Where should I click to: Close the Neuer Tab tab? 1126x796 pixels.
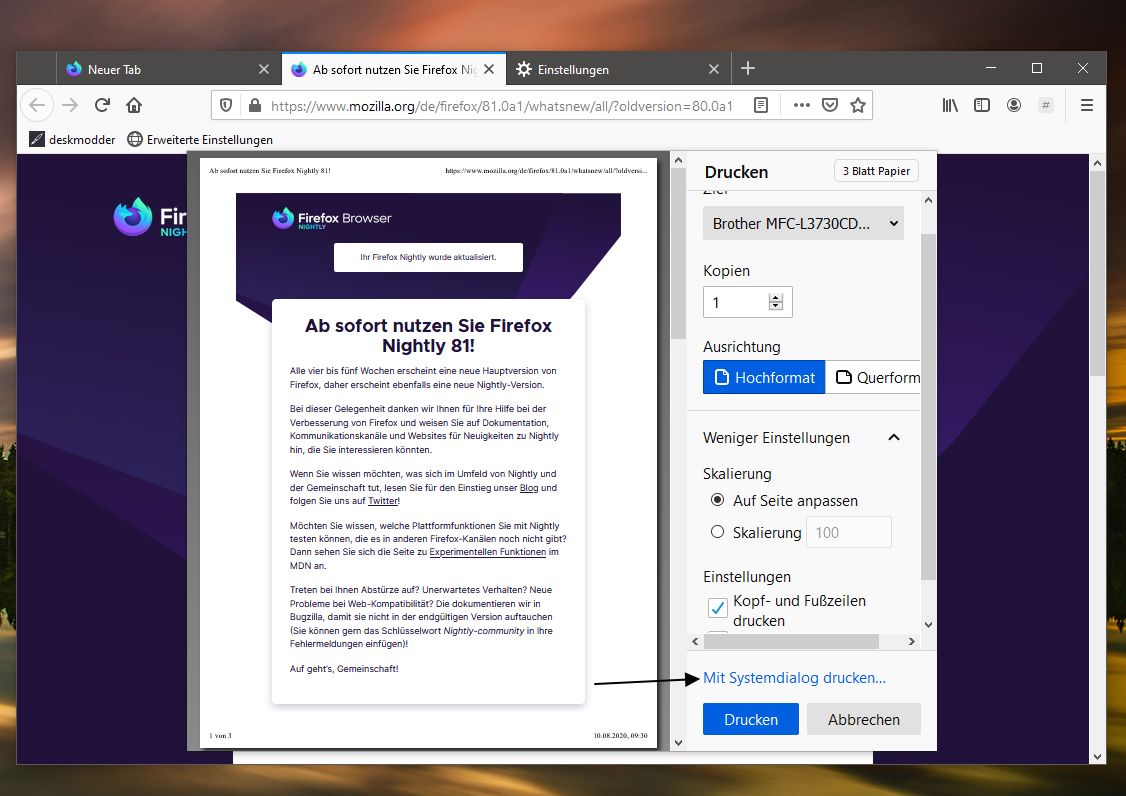(x=264, y=69)
